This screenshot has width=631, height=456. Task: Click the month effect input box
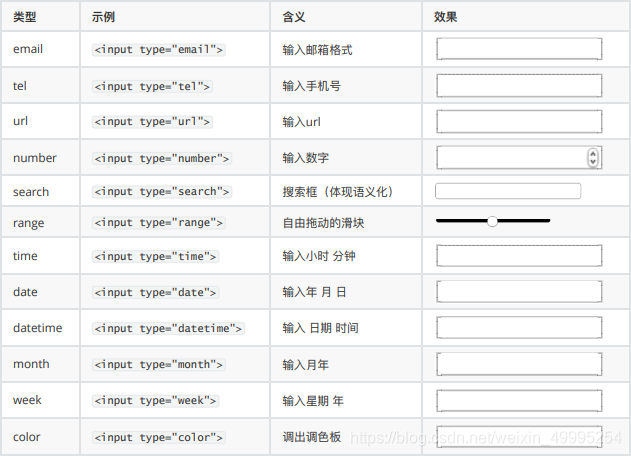(519, 364)
